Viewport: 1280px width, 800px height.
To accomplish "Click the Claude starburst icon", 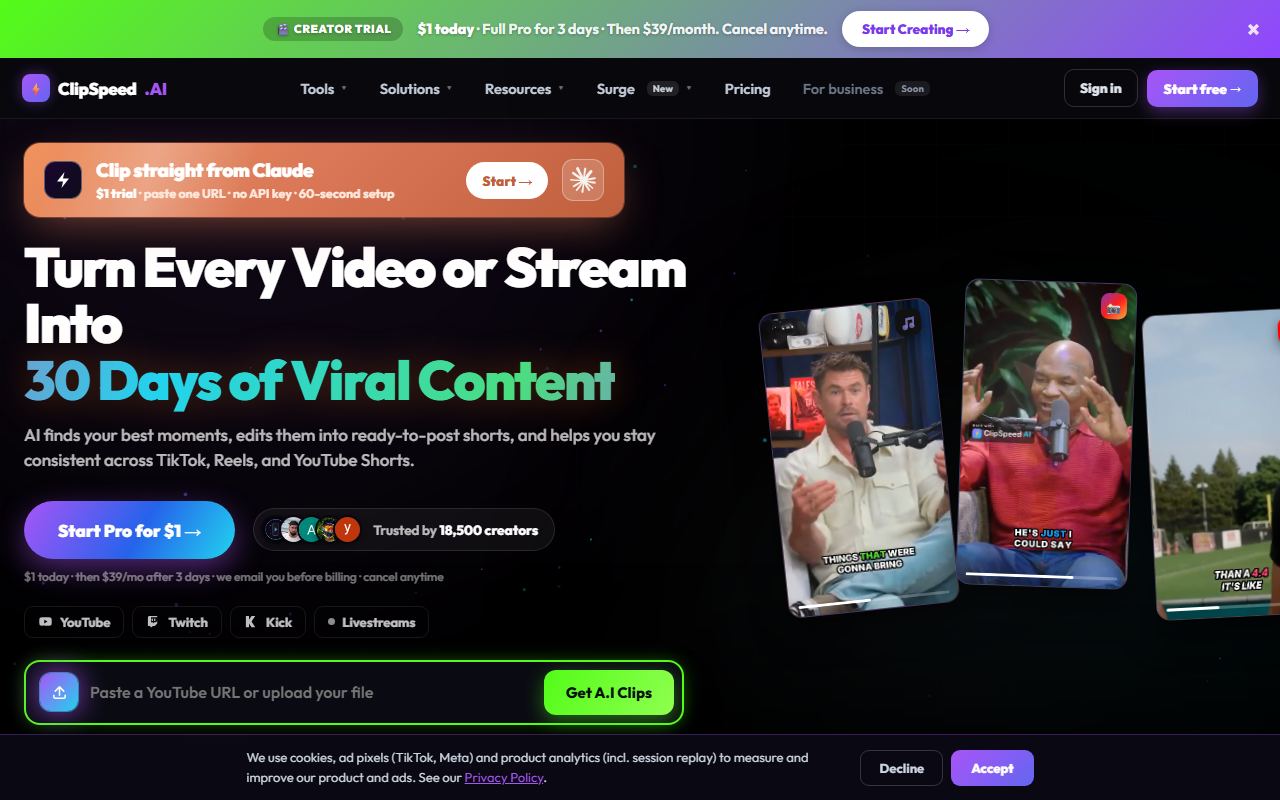I will click(583, 180).
